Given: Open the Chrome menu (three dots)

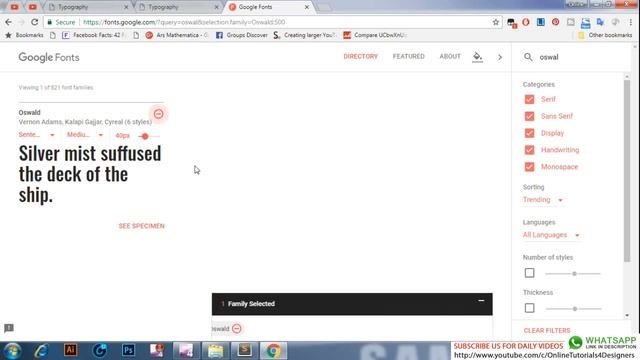Looking at the screenshot, I should click(x=631, y=22).
